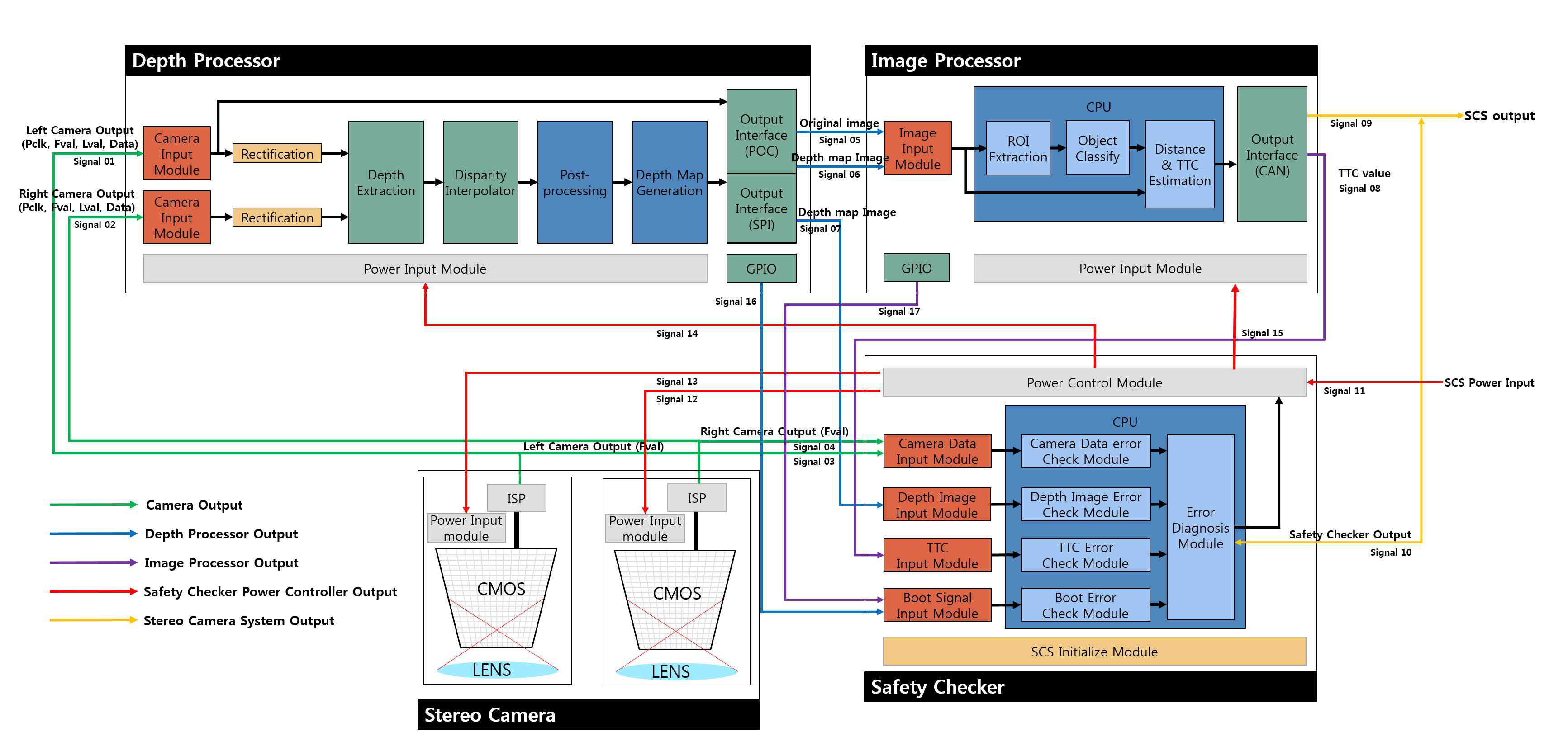Click 'Right Camera Output (Fval)' label

tap(774, 431)
